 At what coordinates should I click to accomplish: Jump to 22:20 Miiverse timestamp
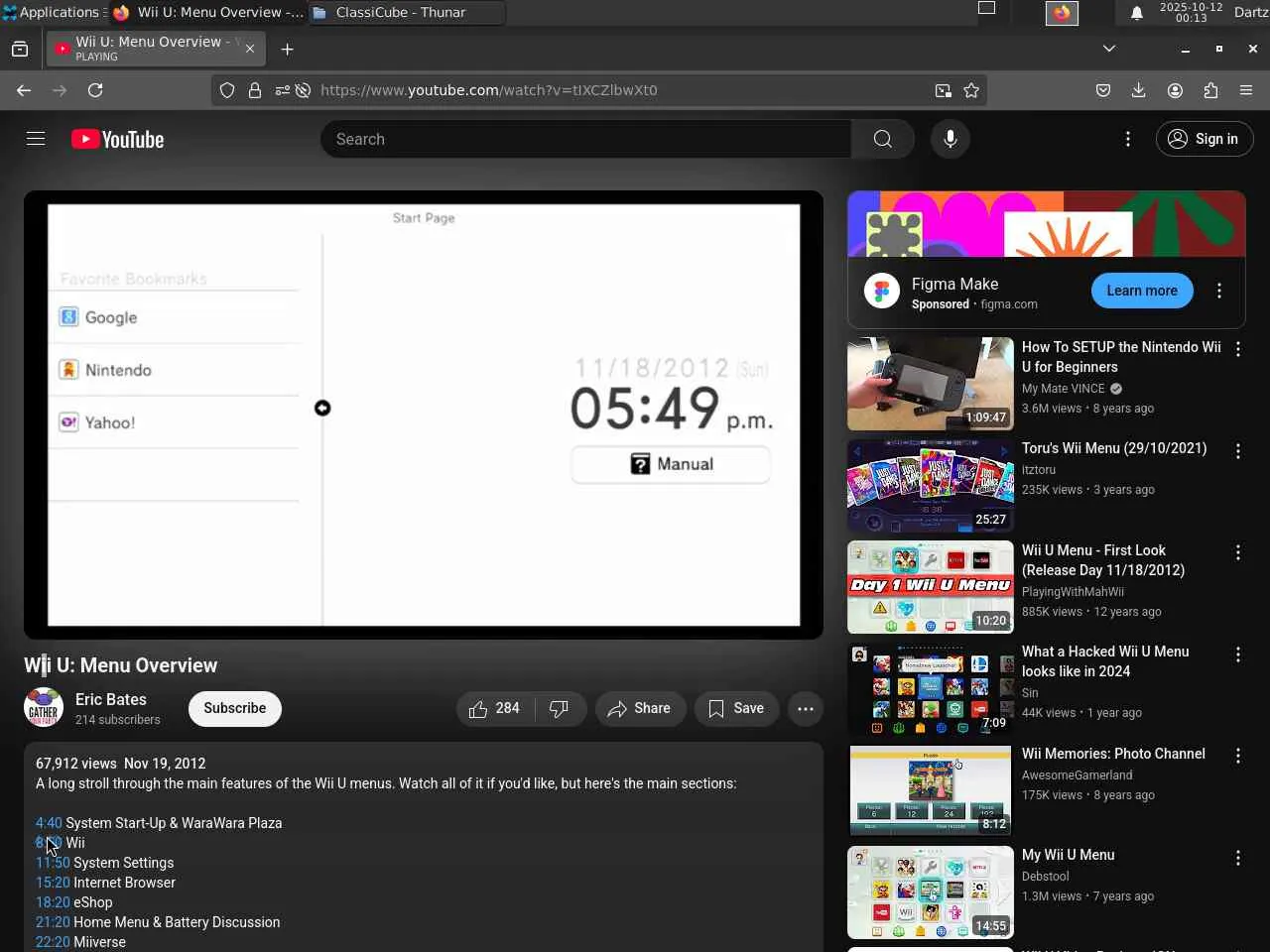pyautogui.click(x=53, y=942)
